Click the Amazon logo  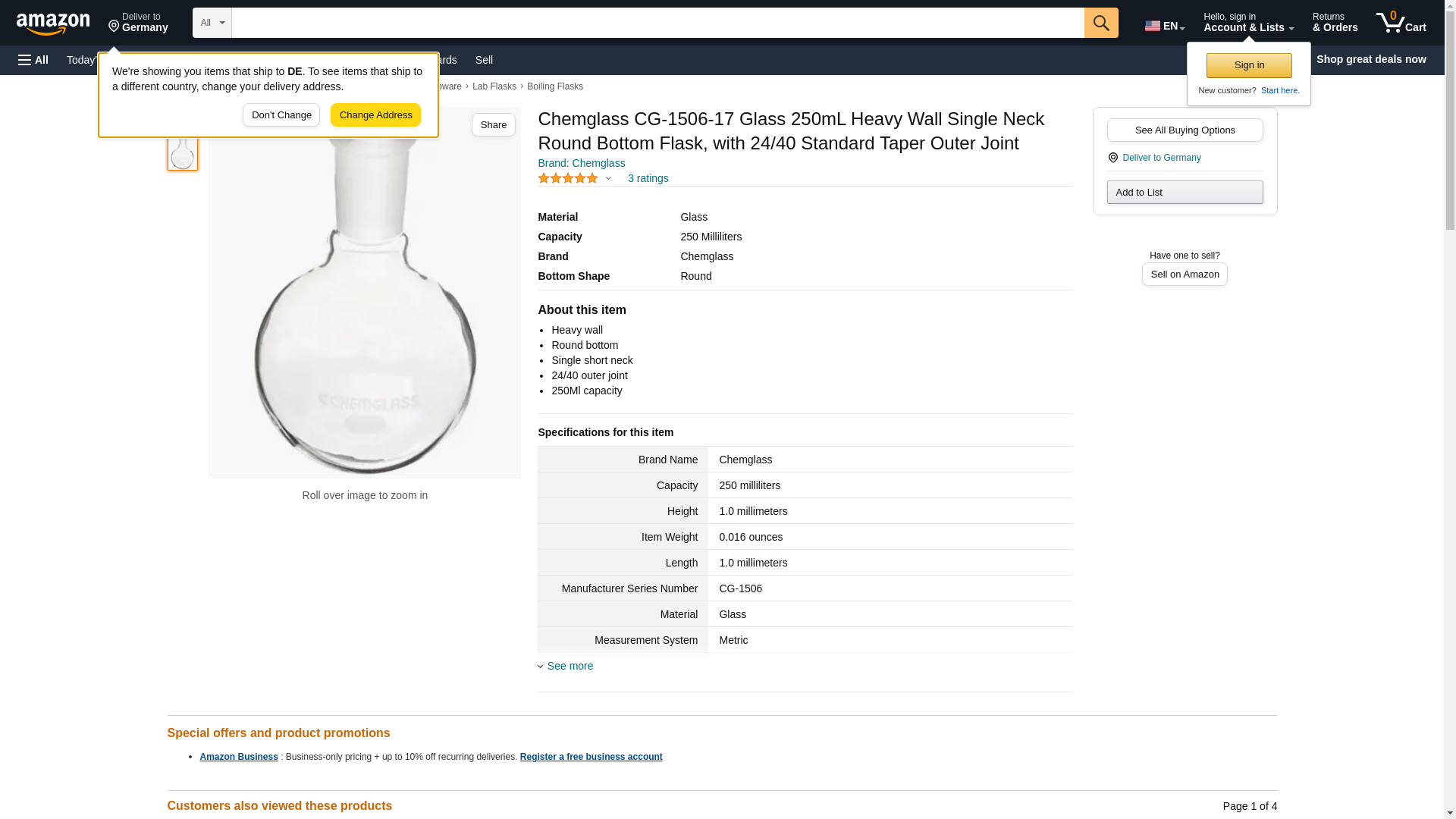(x=53, y=24)
